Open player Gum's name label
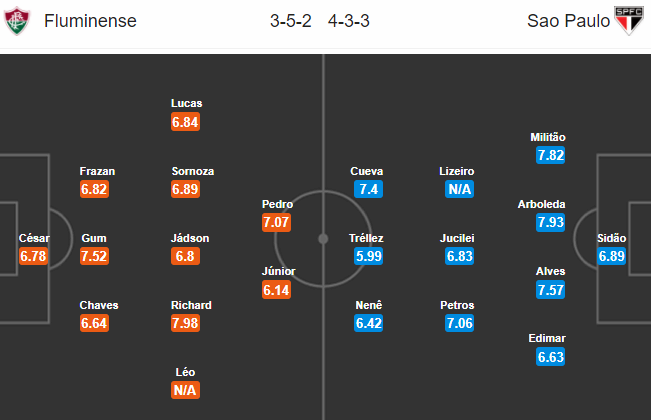This screenshot has width=651, height=420. 94,238
